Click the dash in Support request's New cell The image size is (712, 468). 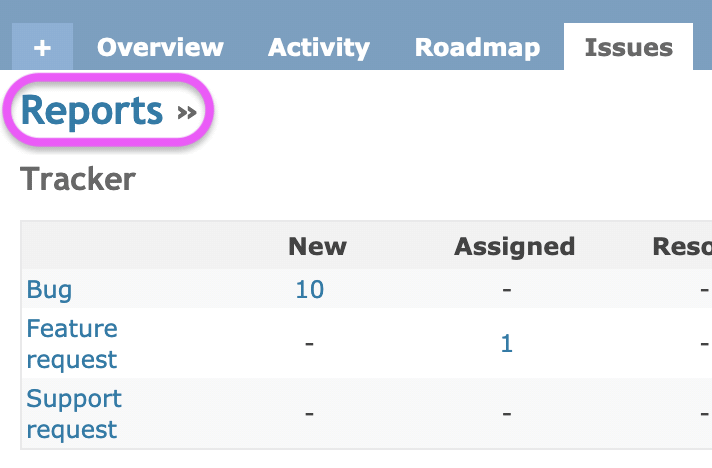pos(309,414)
